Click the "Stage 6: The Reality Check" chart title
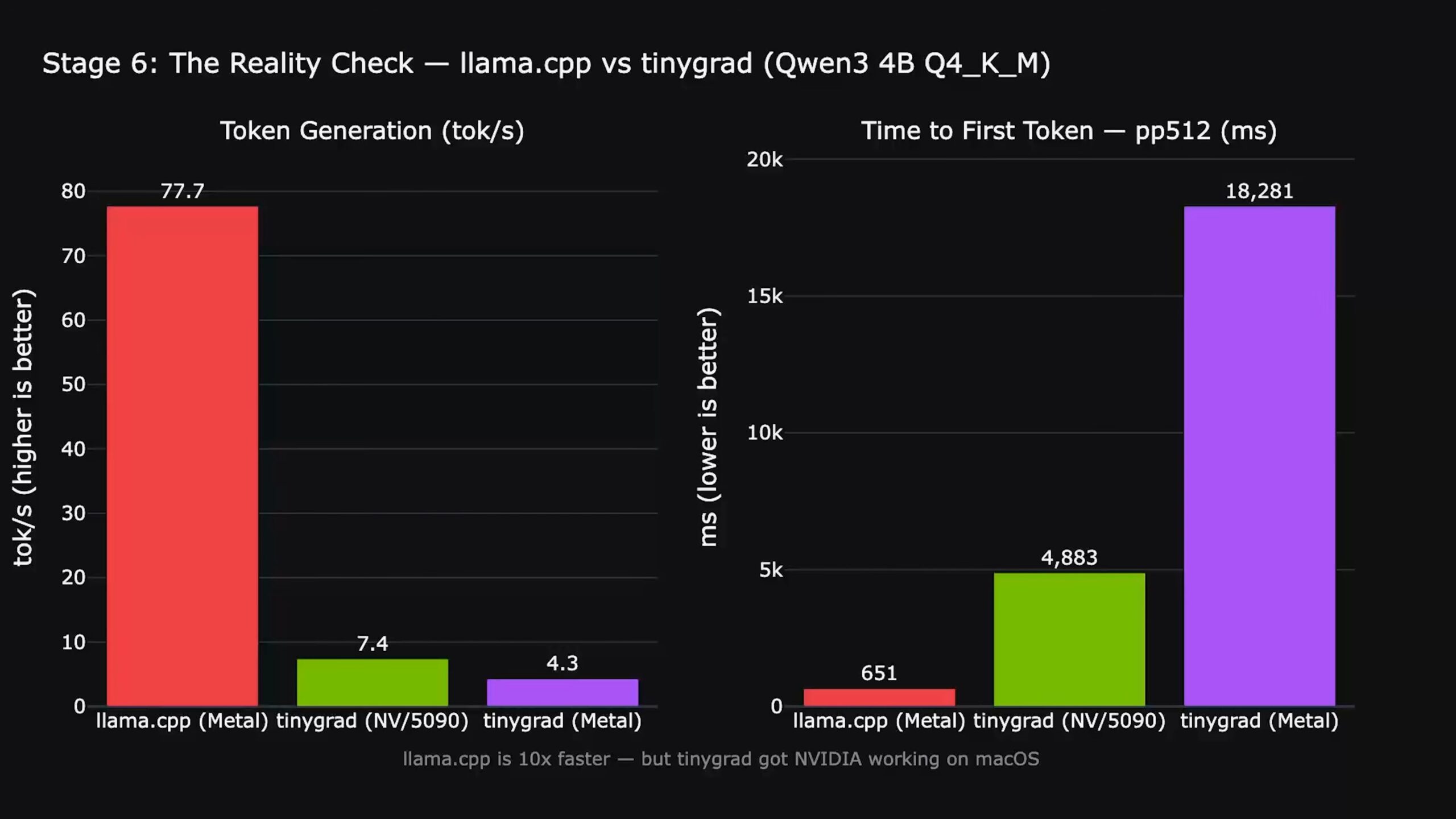 (x=546, y=63)
